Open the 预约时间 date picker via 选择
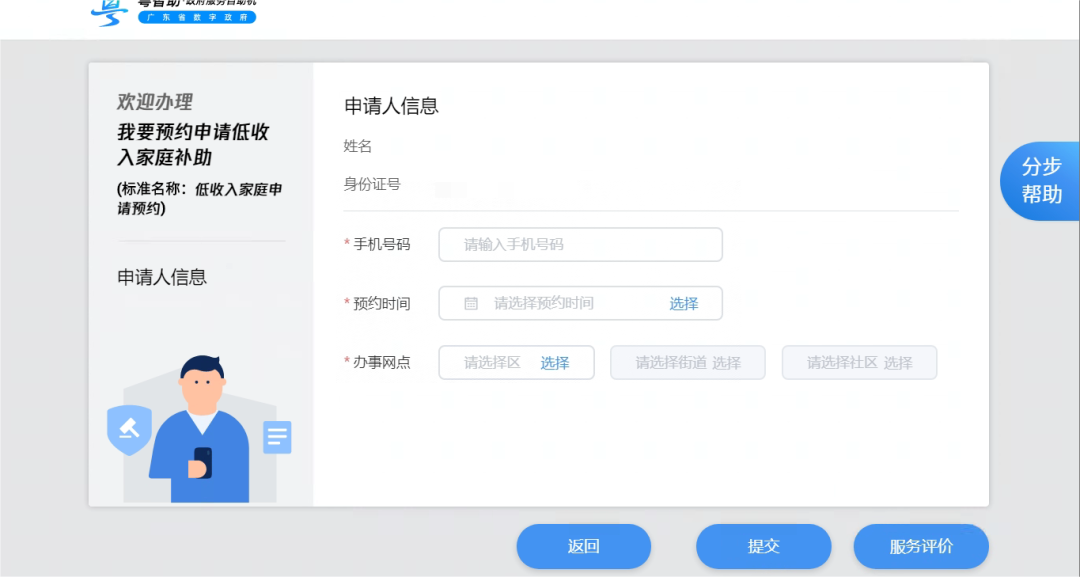The image size is (1080, 577). (x=685, y=303)
